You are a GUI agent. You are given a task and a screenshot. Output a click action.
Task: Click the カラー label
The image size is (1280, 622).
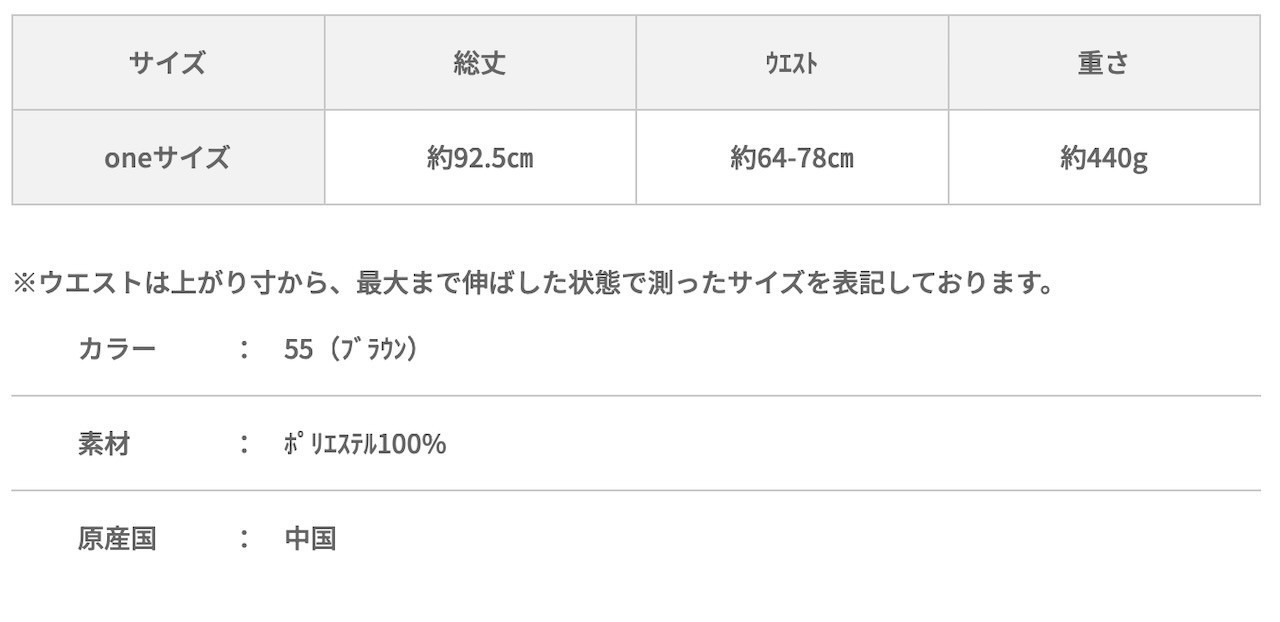pos(117,349)
